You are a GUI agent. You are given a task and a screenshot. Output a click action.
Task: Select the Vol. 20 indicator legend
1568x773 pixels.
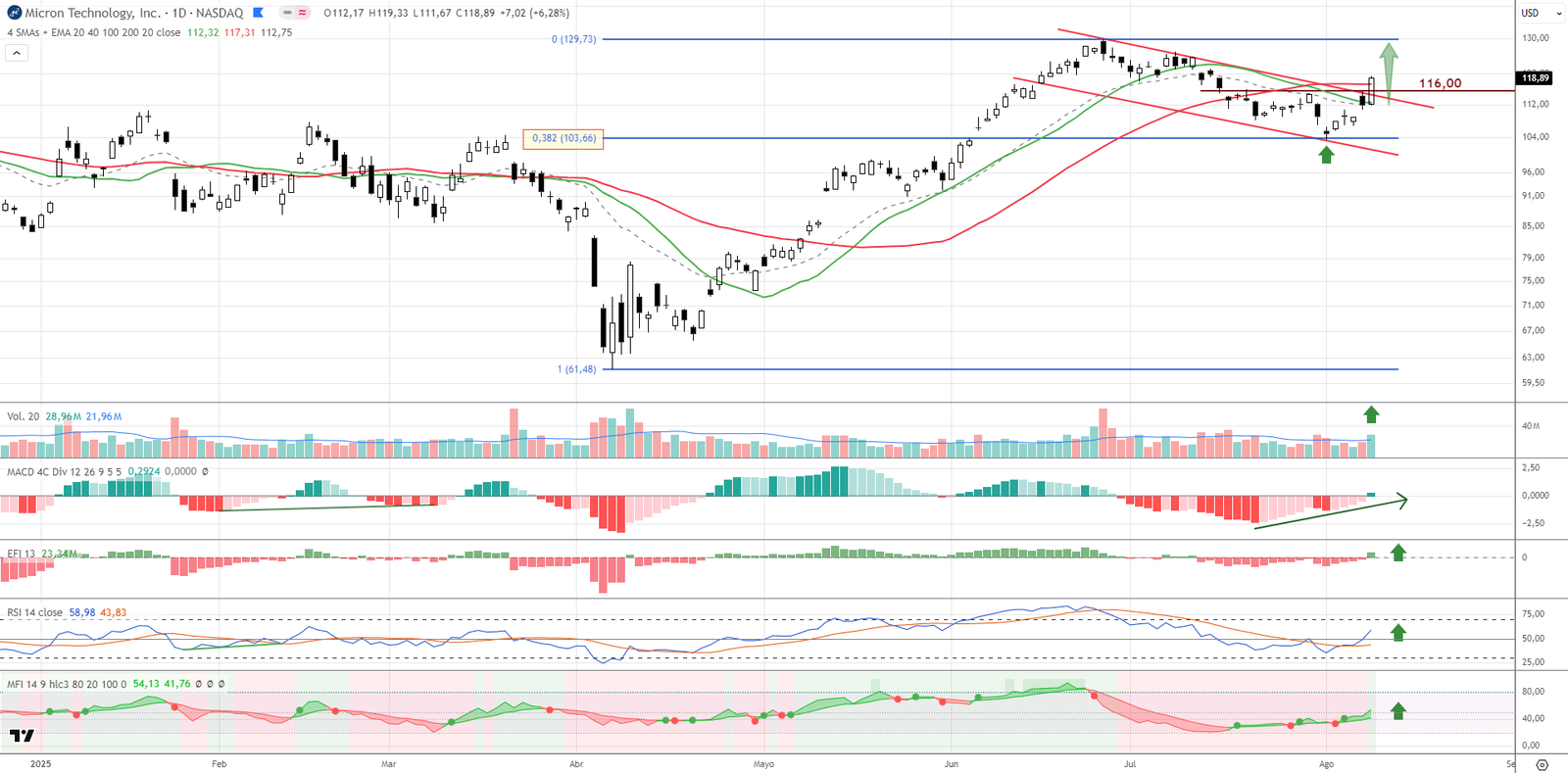[23, 416]
